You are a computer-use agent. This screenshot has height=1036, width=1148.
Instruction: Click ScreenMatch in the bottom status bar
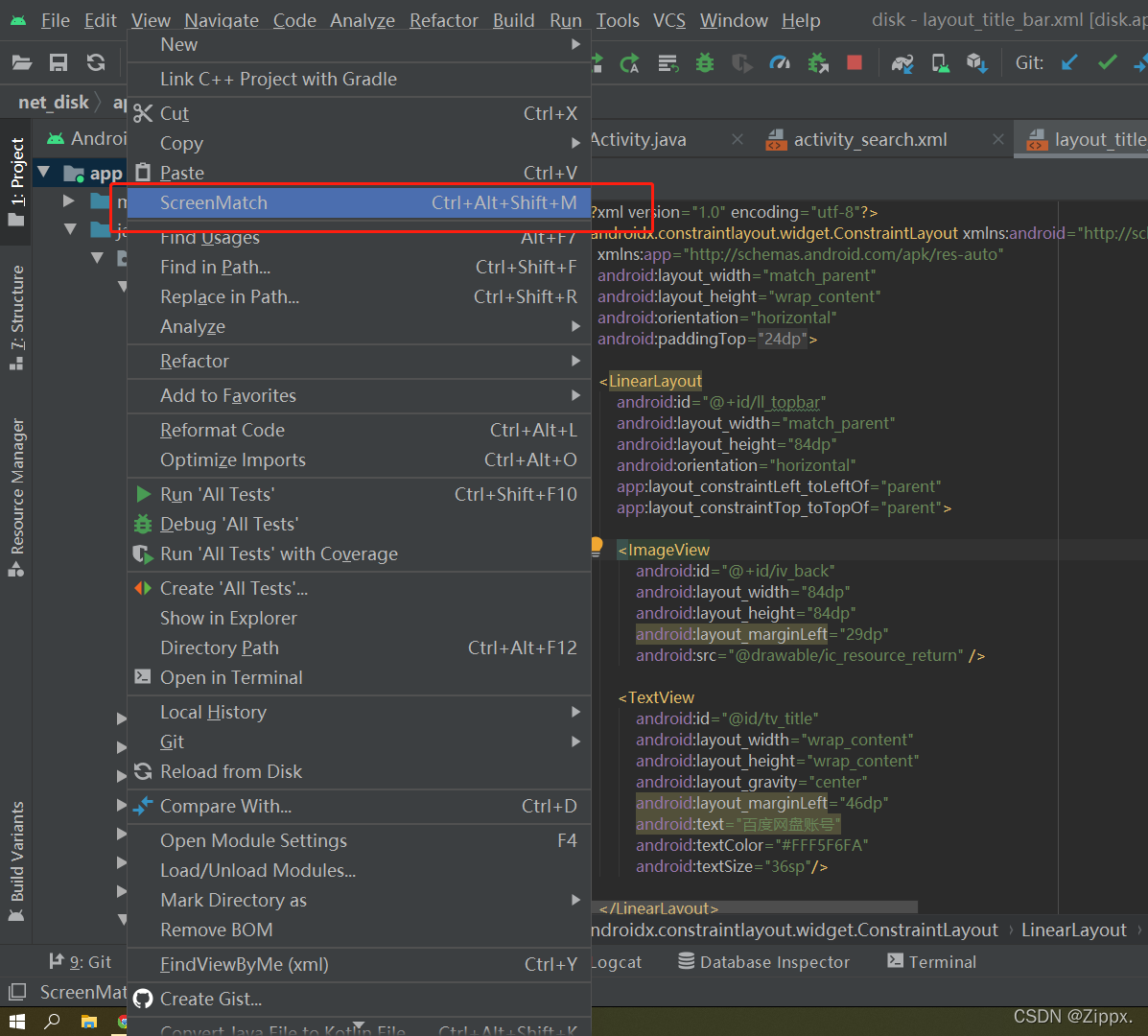click(82, 992)
